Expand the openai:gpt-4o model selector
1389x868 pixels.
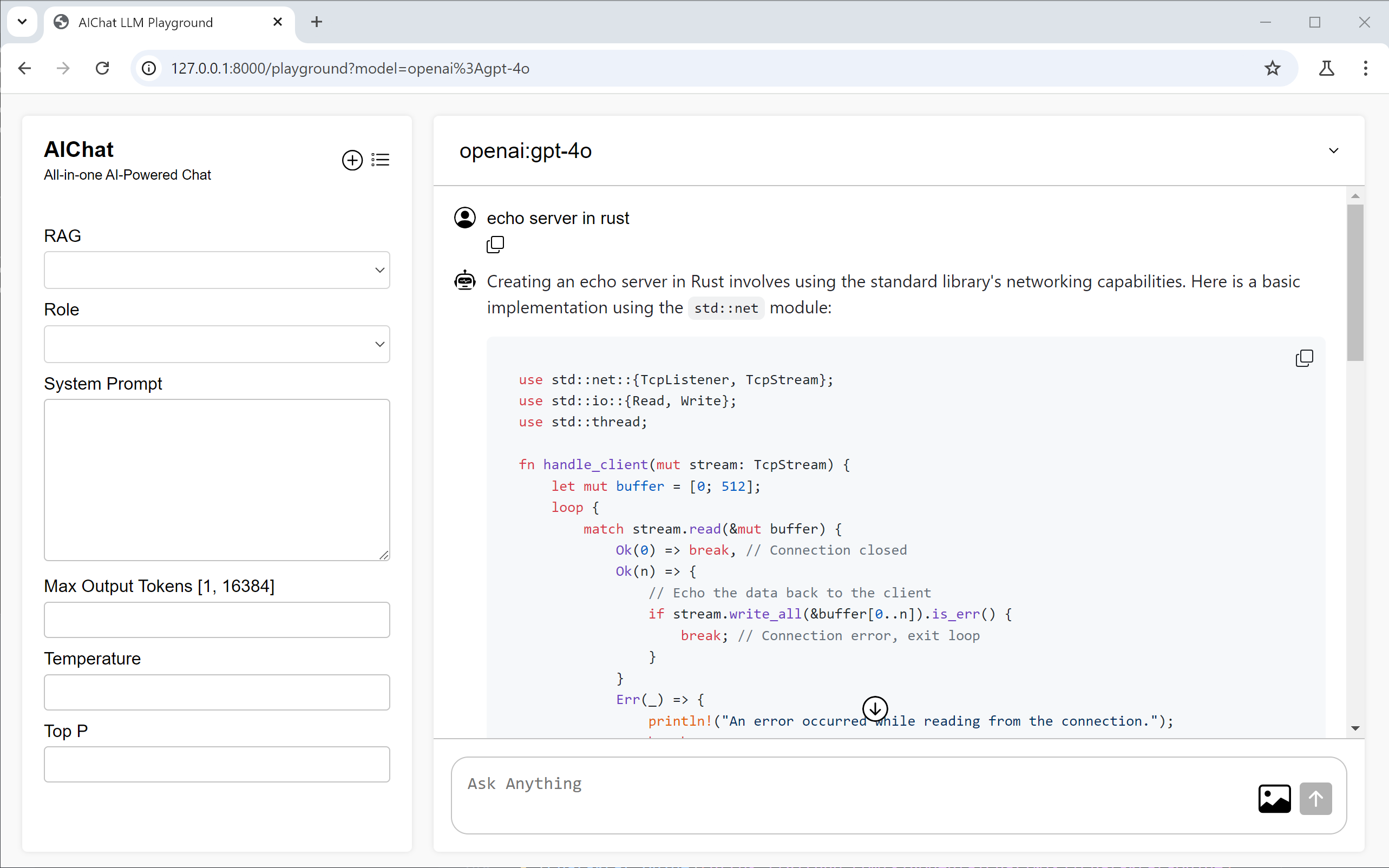pos(1333,151)
